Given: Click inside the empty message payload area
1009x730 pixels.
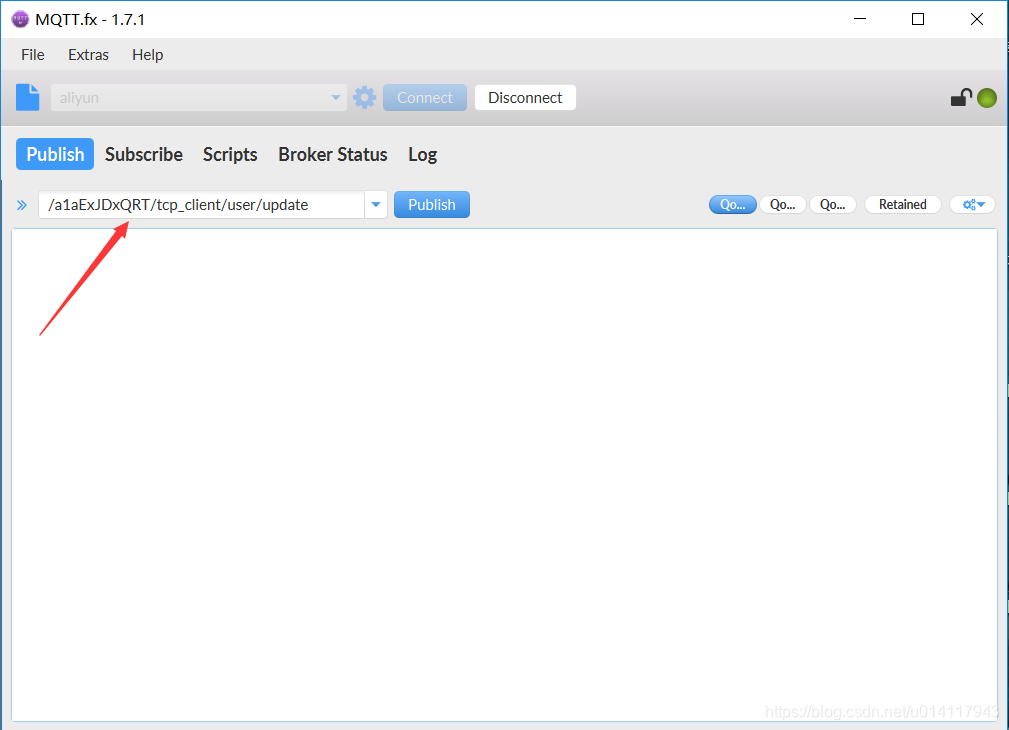Looking at the screenshot, I should click(504, 475).
